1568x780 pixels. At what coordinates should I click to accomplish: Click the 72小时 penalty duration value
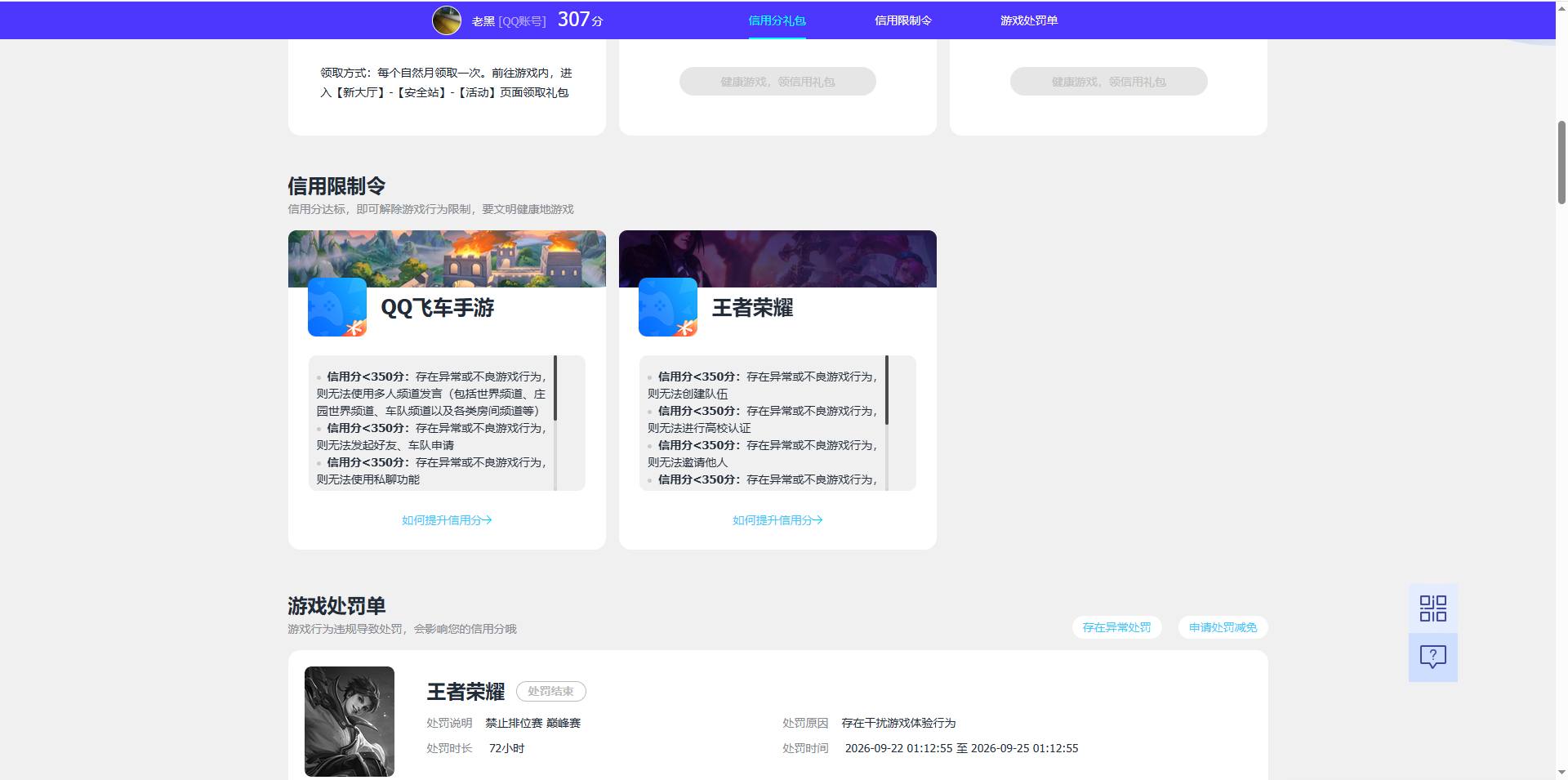click(x=506, y=748)
